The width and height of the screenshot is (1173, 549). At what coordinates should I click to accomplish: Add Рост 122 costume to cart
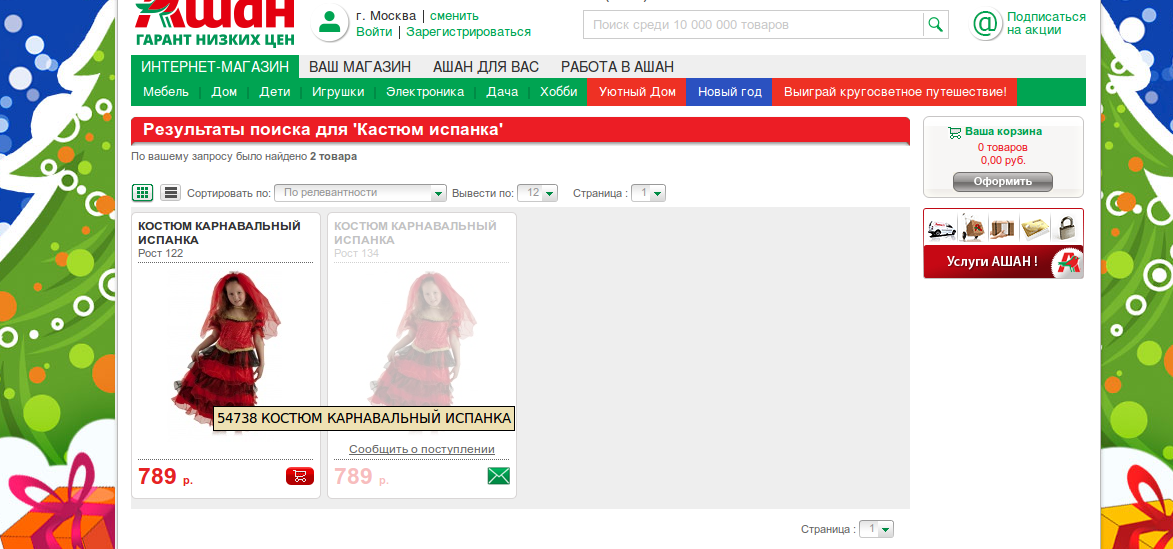(300, 476)
